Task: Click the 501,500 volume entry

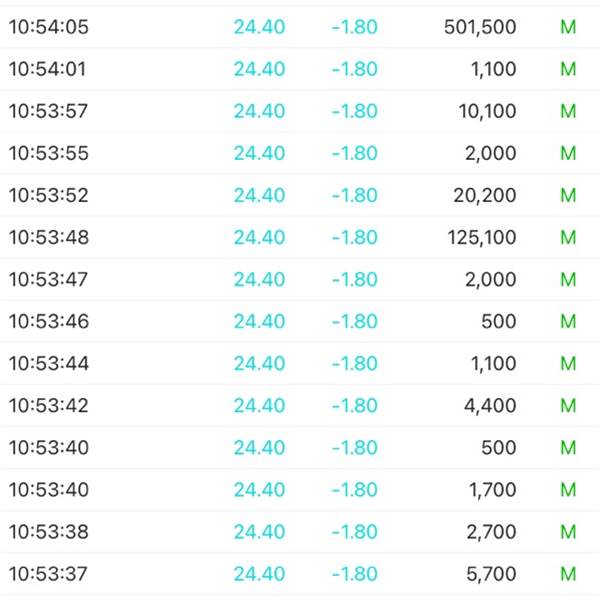Action: point(480,27)
